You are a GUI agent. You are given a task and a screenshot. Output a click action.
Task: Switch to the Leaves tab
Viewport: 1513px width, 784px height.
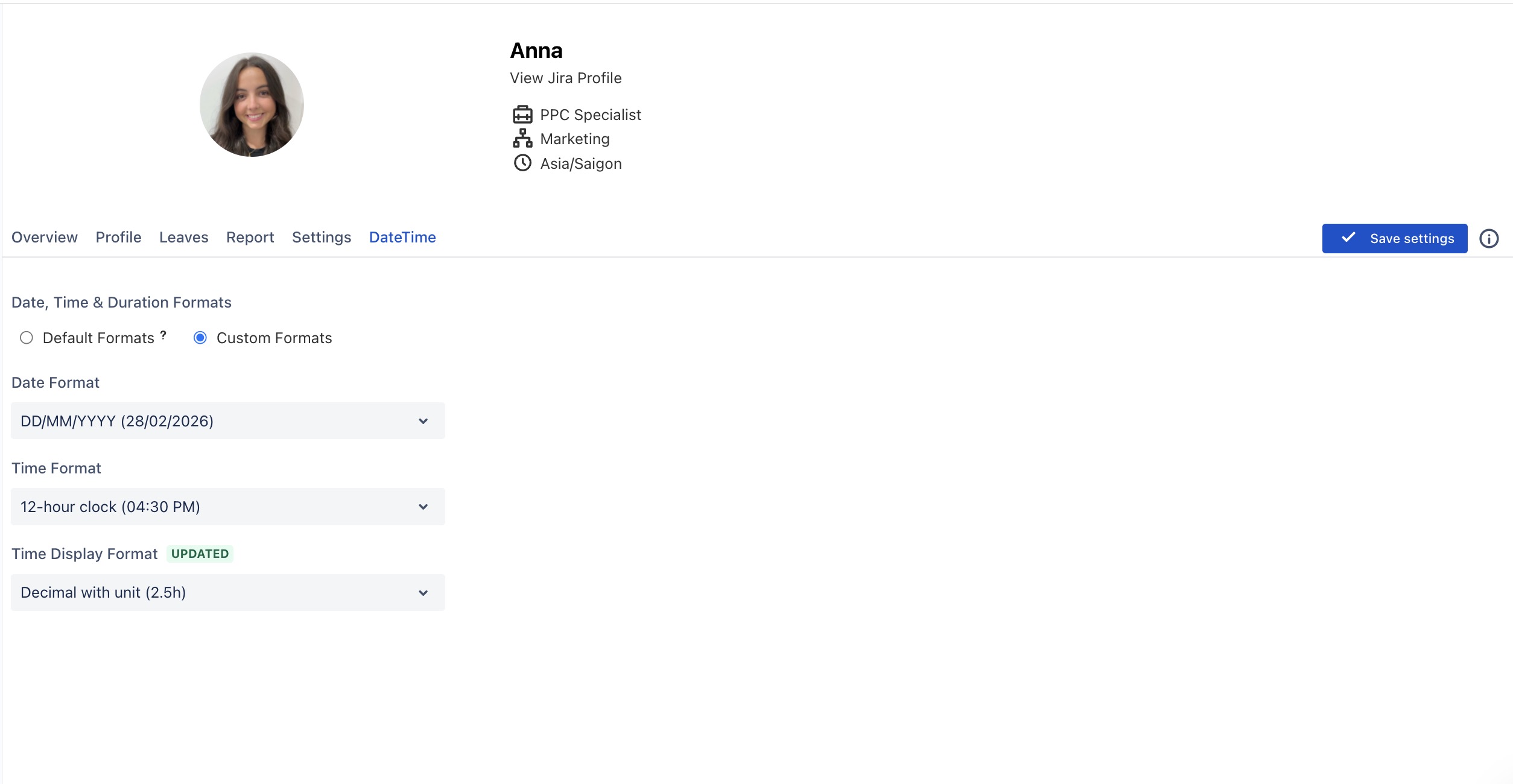click(183, 238)
